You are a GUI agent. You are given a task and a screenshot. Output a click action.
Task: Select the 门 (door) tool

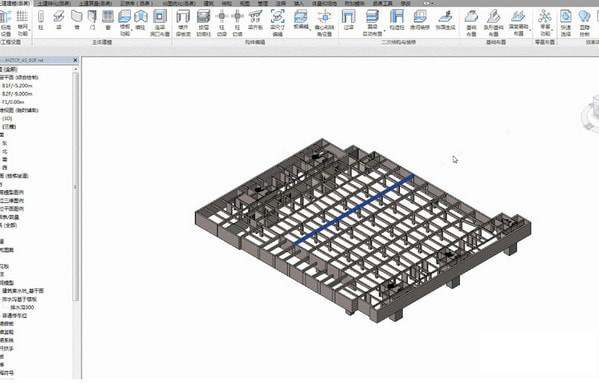pos(92,20)
